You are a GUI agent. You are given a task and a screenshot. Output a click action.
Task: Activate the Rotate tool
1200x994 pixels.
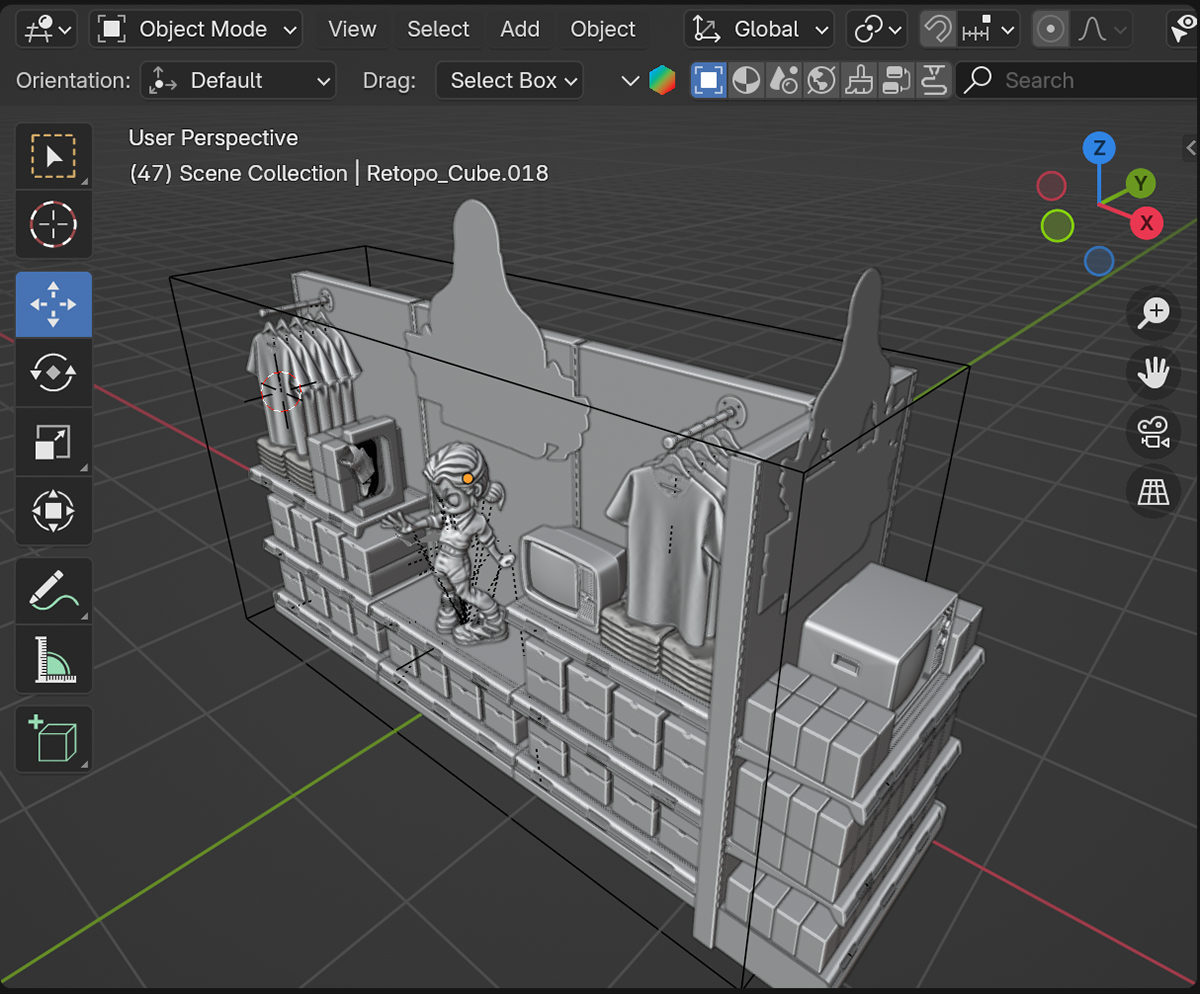(x=54, y=373)
